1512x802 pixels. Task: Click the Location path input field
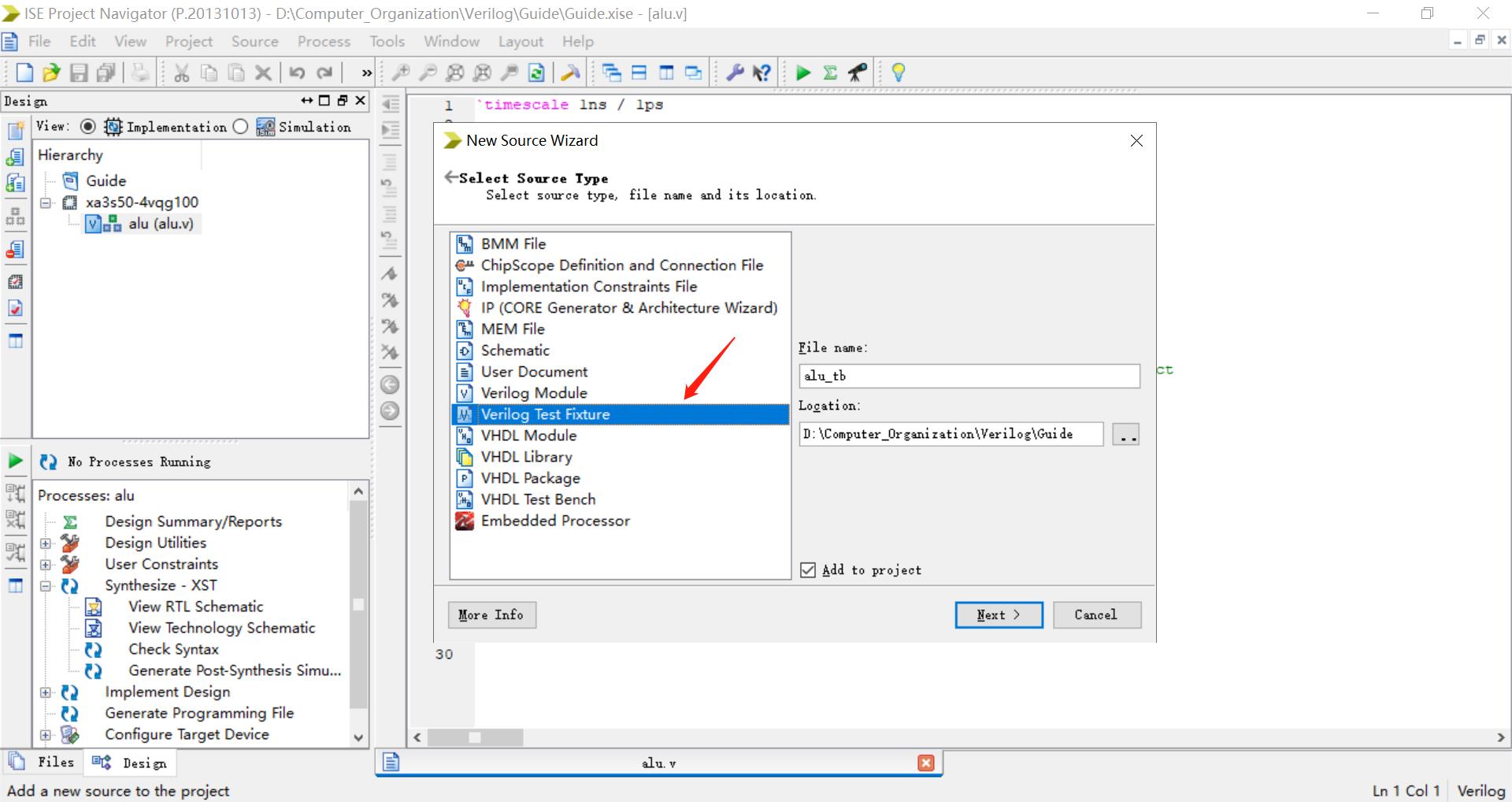point(951,434)
